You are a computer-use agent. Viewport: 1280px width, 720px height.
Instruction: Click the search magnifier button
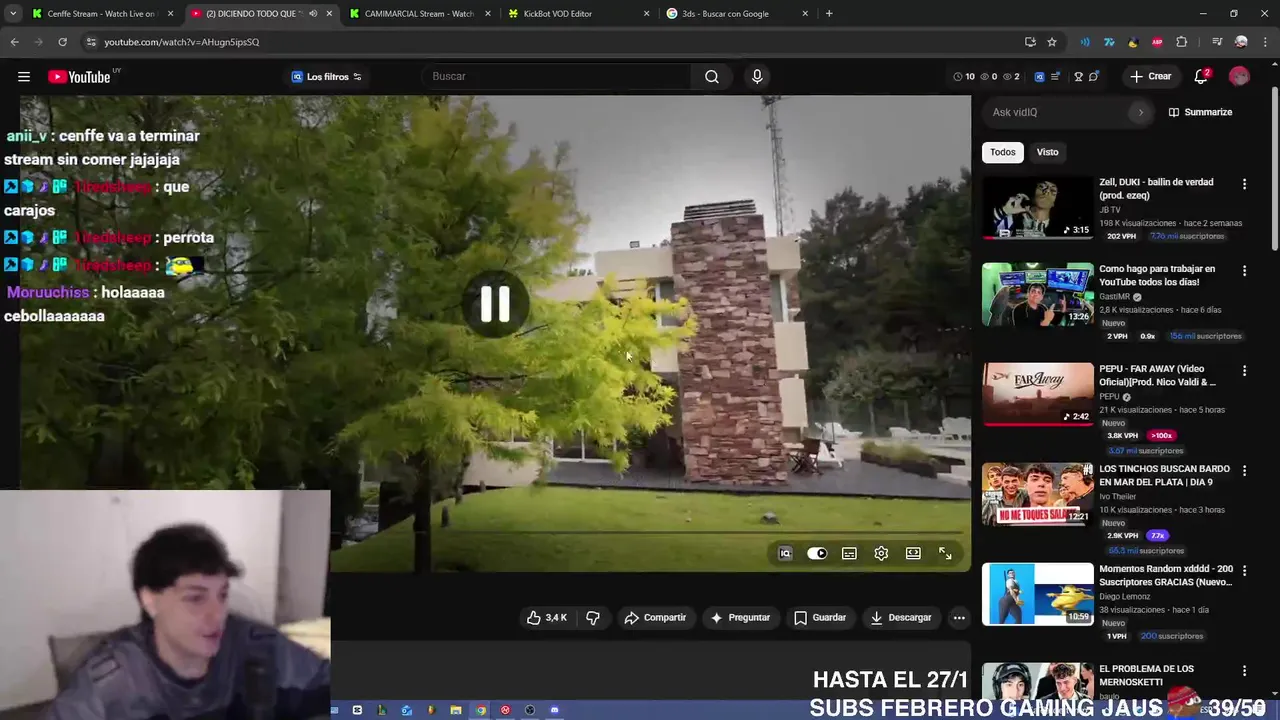[711, 77]
